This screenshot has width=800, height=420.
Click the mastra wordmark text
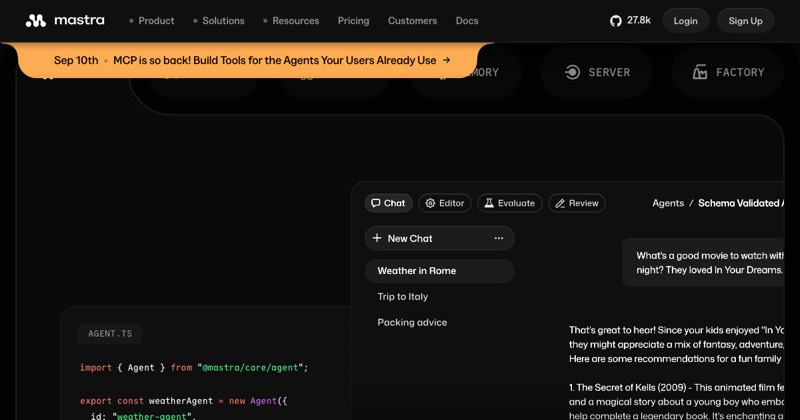[79, 20]
